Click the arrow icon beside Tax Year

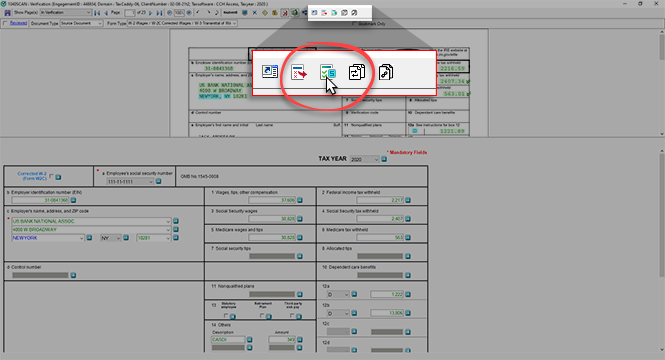coord(384,159)
